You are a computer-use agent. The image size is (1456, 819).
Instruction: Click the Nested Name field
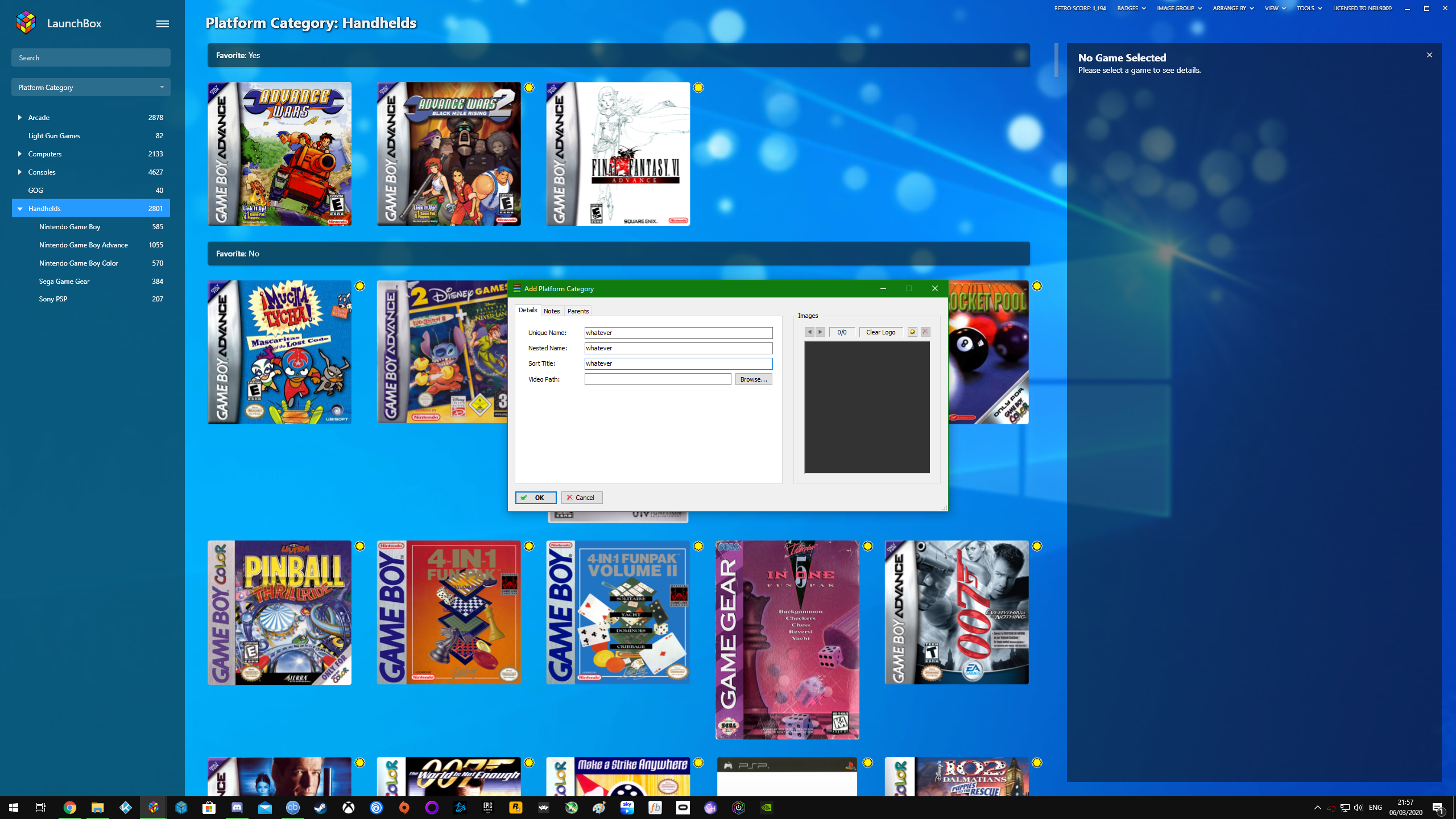[x=679, y=348]
